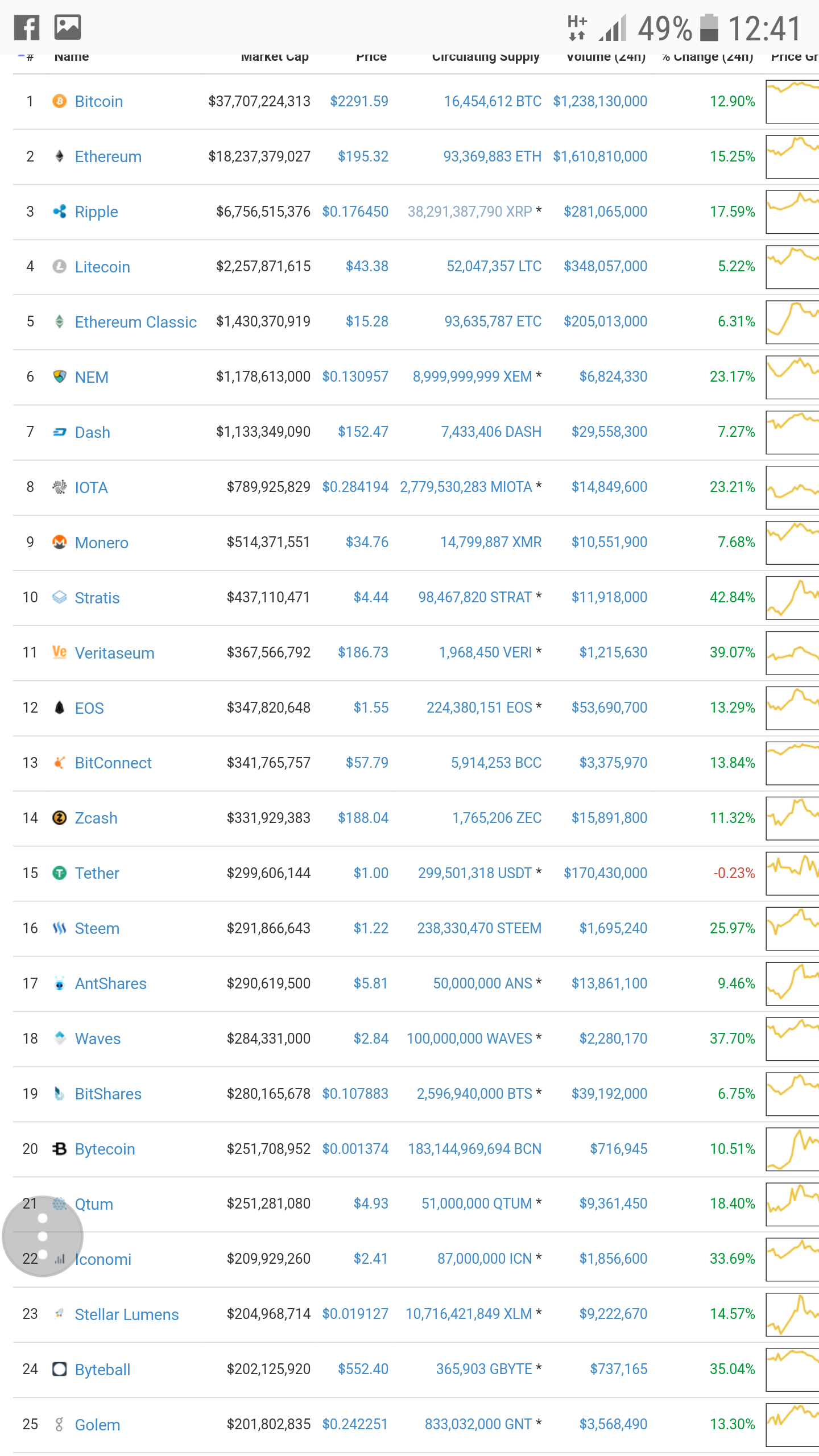Open the Bitcoin currency page link
Screen dimensions: 819x1456
pyautogui.click(x=99, y=101)
